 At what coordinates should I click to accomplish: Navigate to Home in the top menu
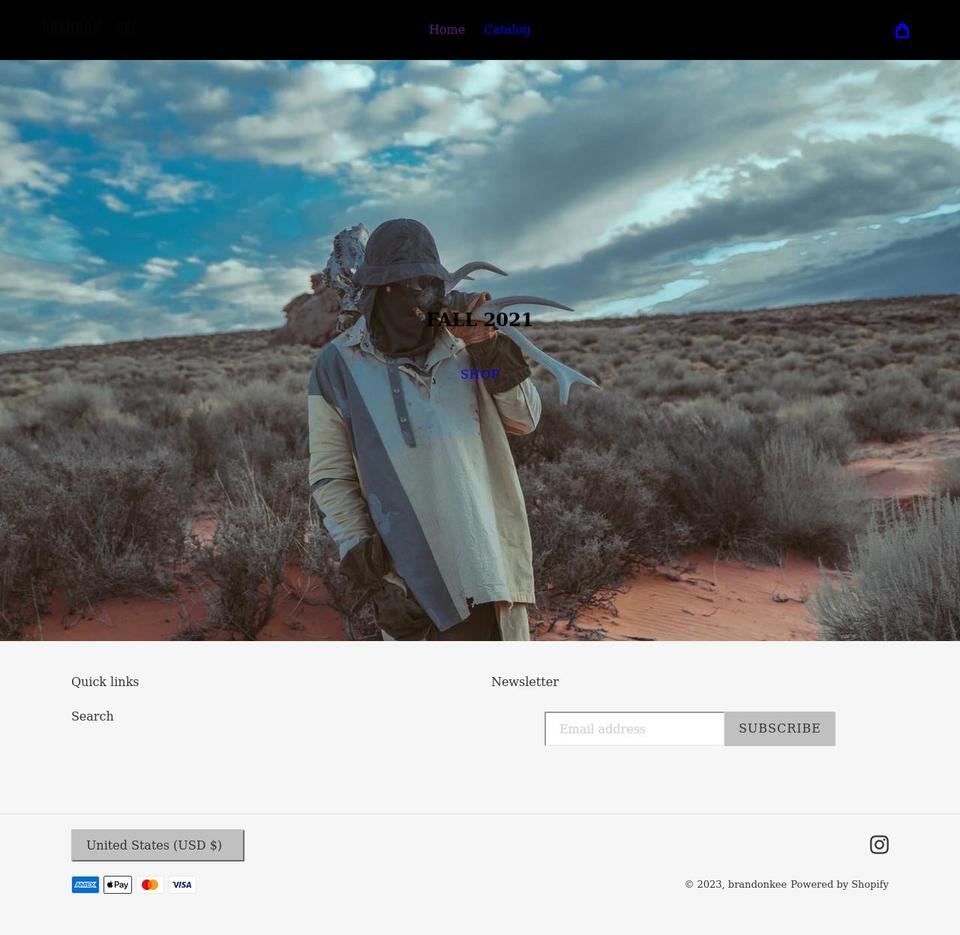pos(447,29)
